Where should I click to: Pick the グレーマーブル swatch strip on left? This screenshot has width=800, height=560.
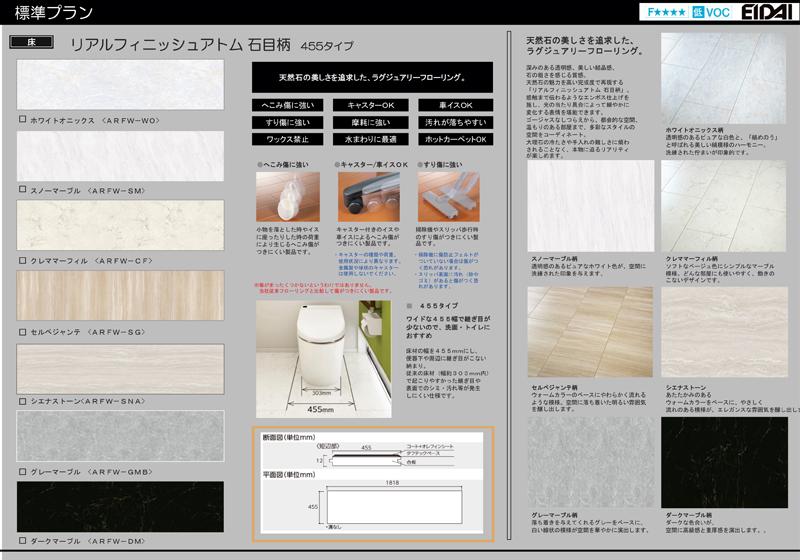(120, 437)
